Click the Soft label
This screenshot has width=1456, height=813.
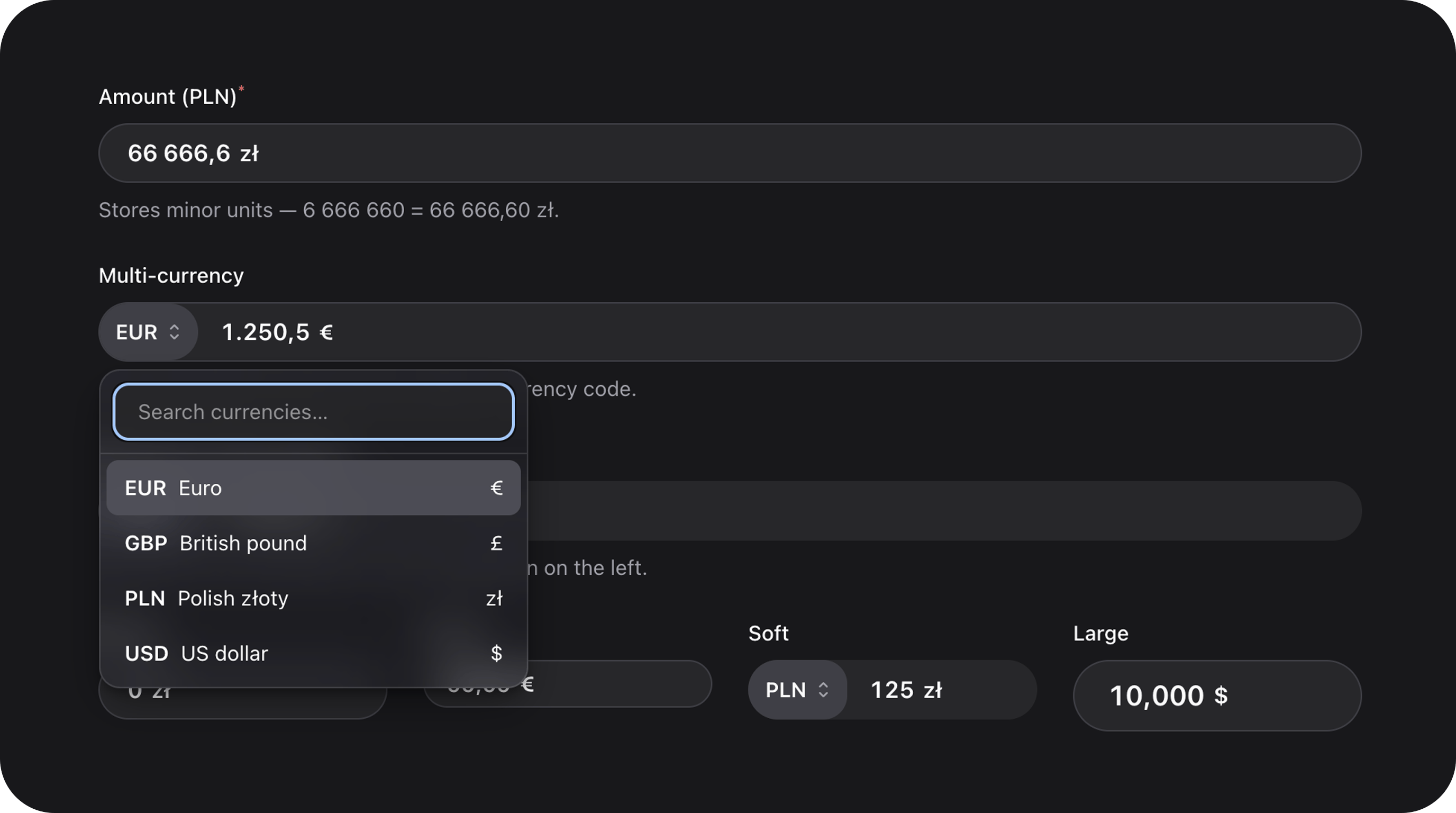pyautogui.click(x=768, y=633)
